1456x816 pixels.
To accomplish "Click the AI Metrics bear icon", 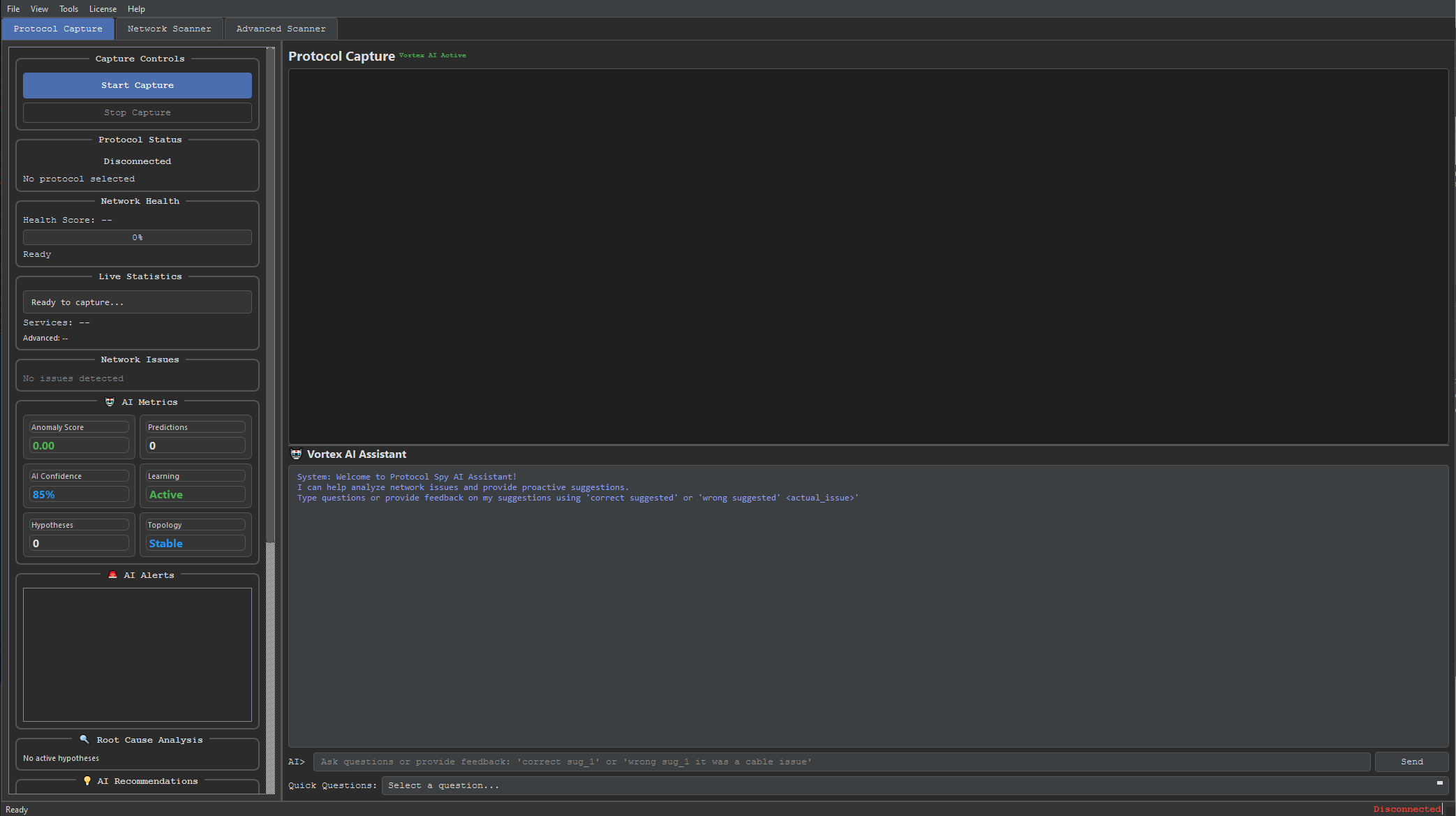I will [x=110, y=402].
